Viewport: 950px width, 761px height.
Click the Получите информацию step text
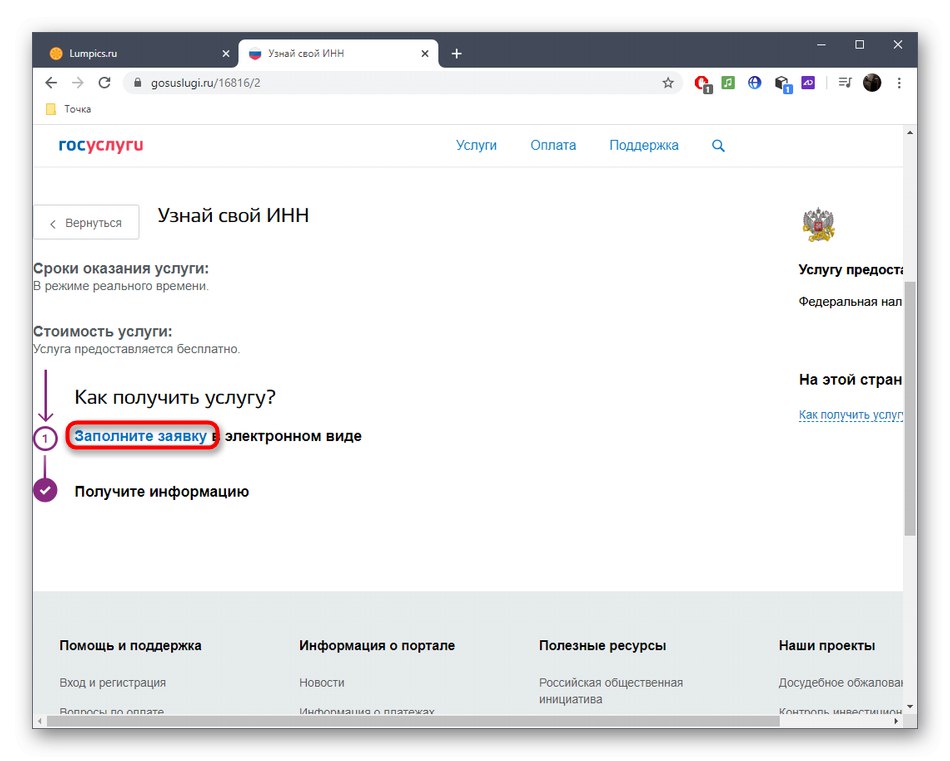tap(161, 491)
